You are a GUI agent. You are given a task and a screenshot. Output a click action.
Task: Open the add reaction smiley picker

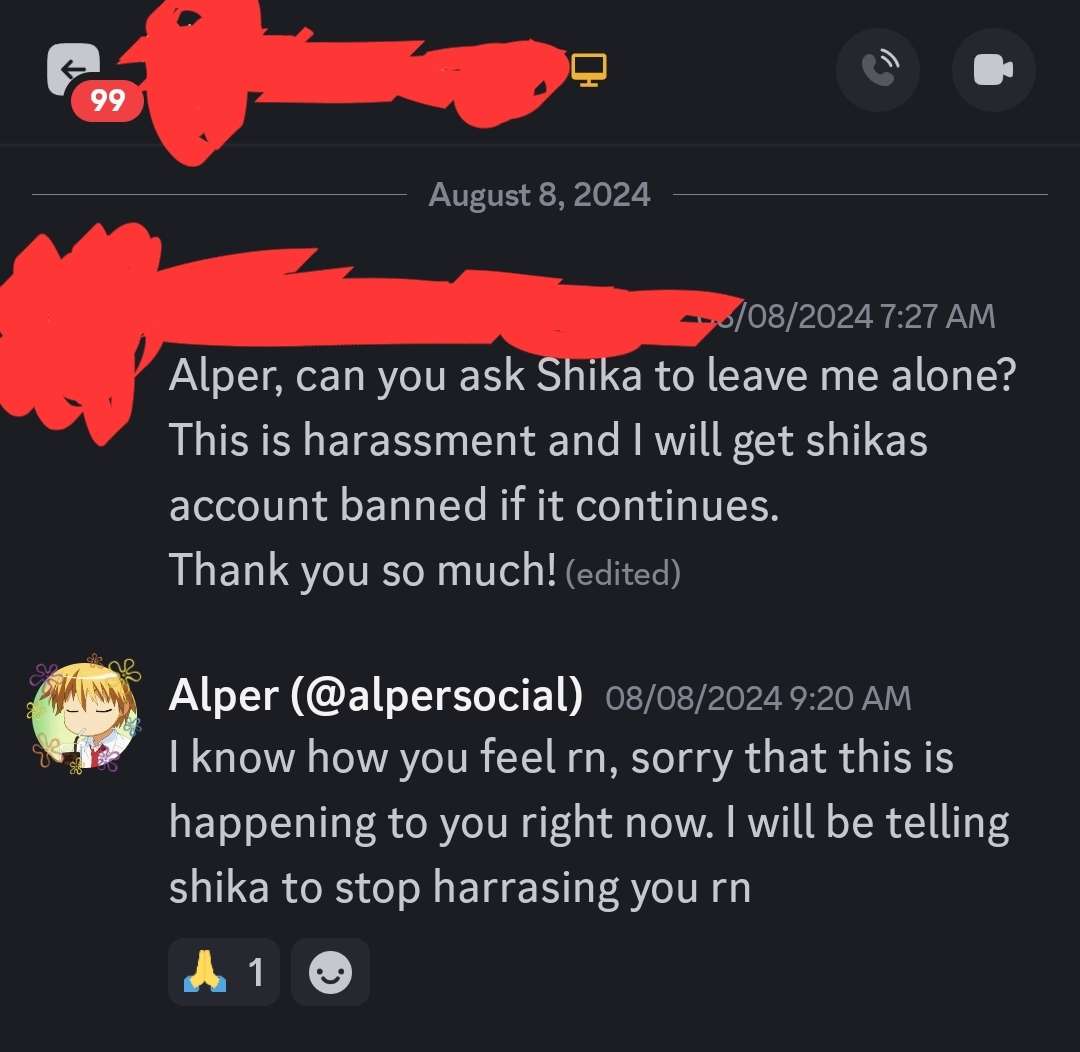pos(330,972)
